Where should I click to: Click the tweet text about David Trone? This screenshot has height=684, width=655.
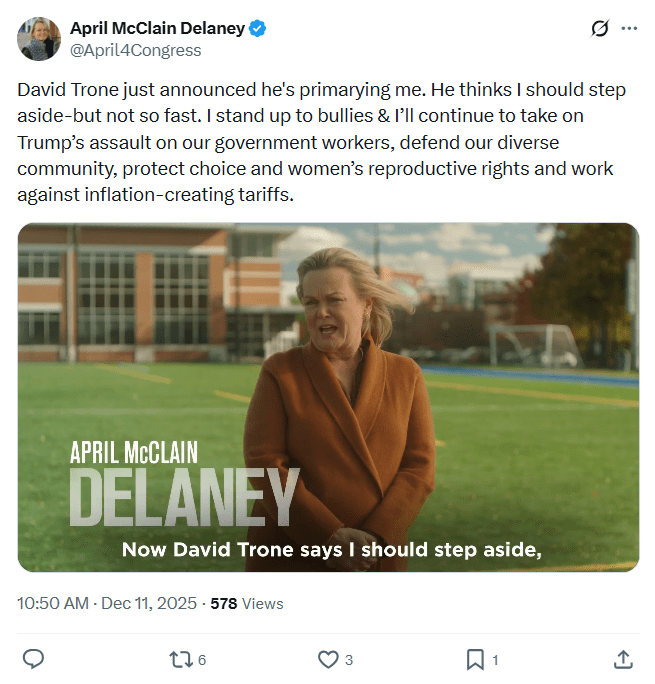pos(322,142)
